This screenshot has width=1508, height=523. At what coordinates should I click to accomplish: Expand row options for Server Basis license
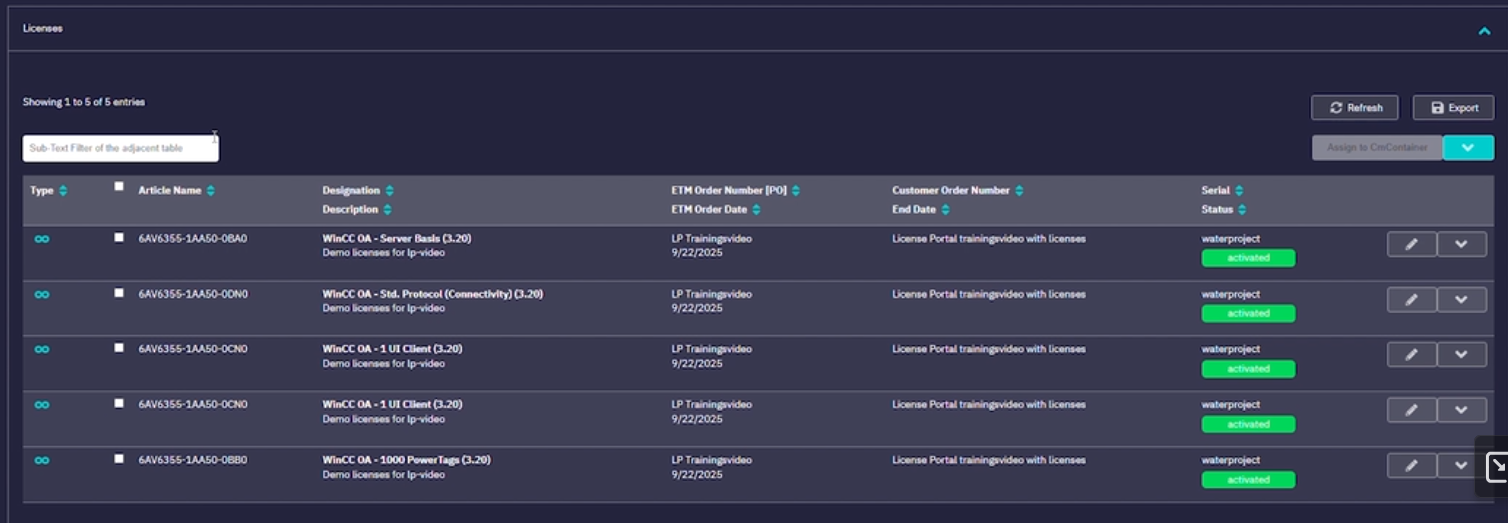pos(1461,244)
